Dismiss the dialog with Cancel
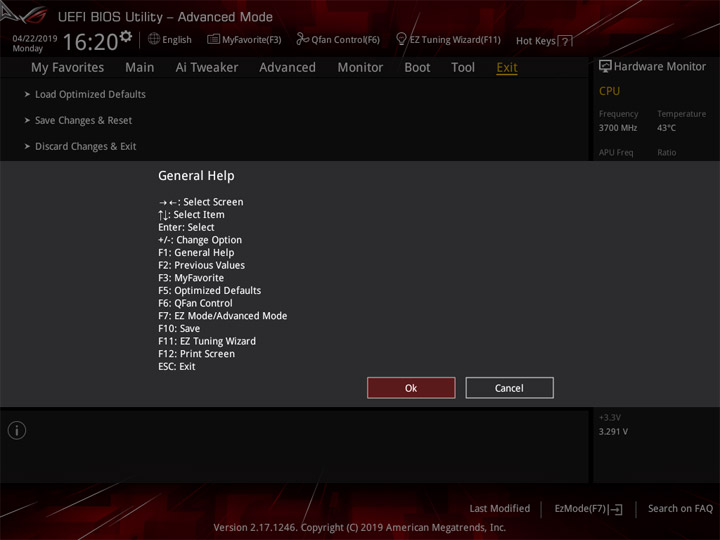 (509, 388)
